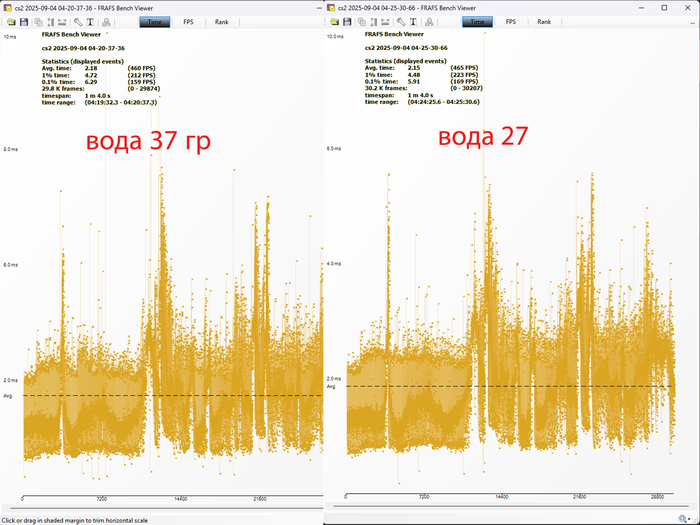Click Save icon in right window toolbar
Viewport: 700px width, 525px height.
point(347,21)
